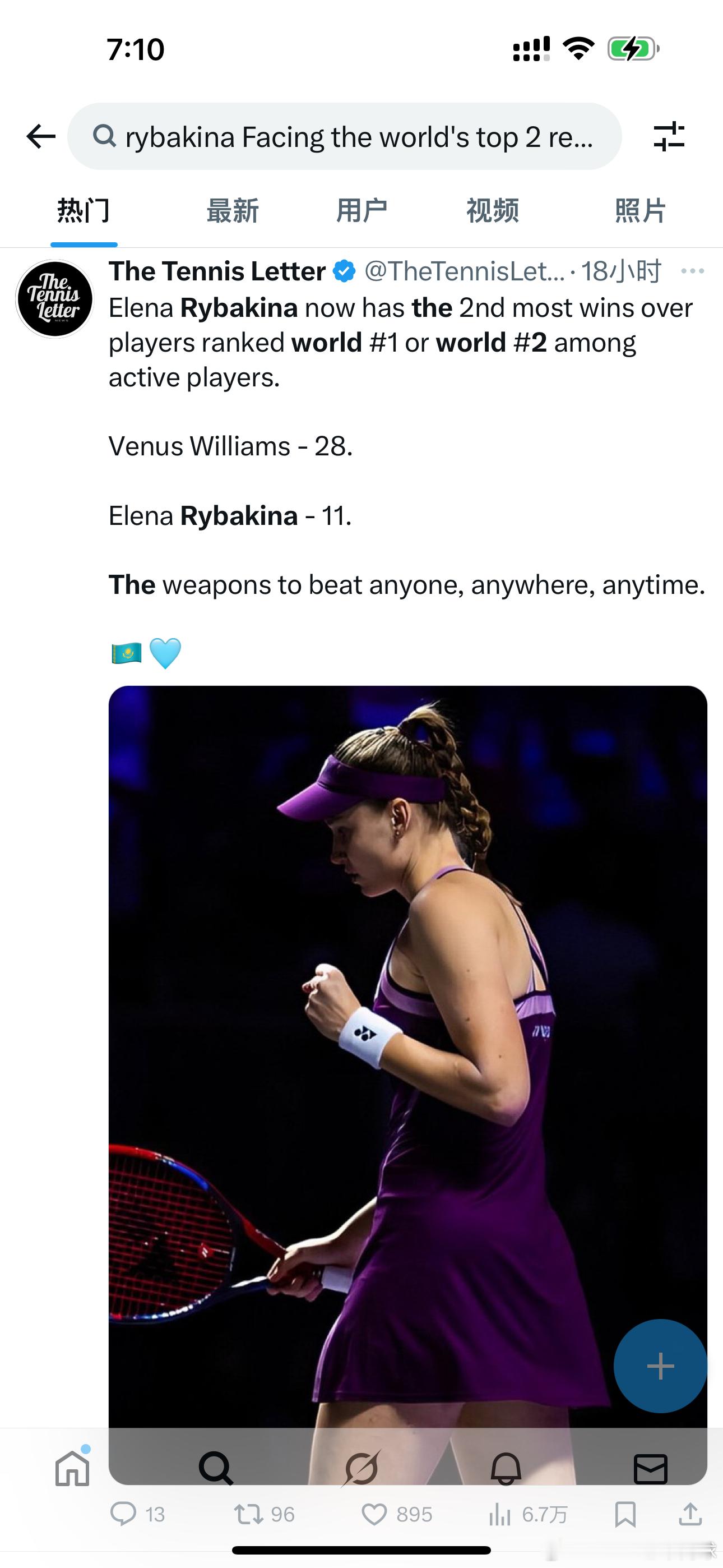This screenshot has height=1568, width=723.
Task: Tap the Home icon in bottom bar
Action: (72, 1468)
